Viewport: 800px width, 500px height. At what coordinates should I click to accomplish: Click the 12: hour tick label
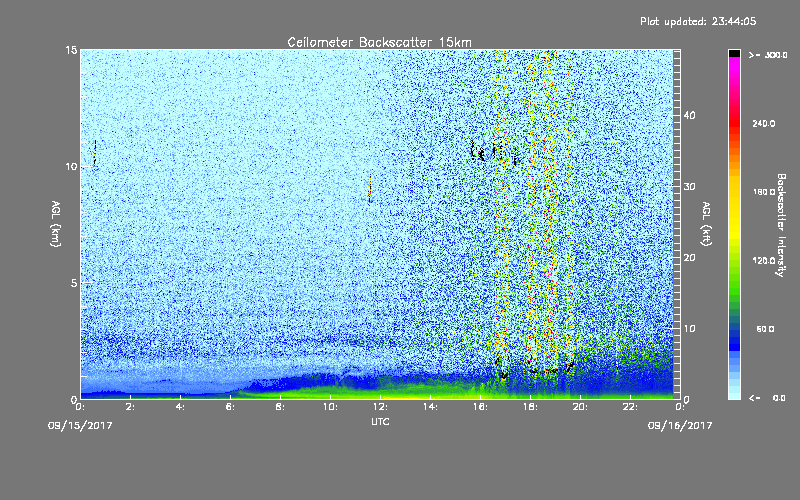(x=380, y=407)
